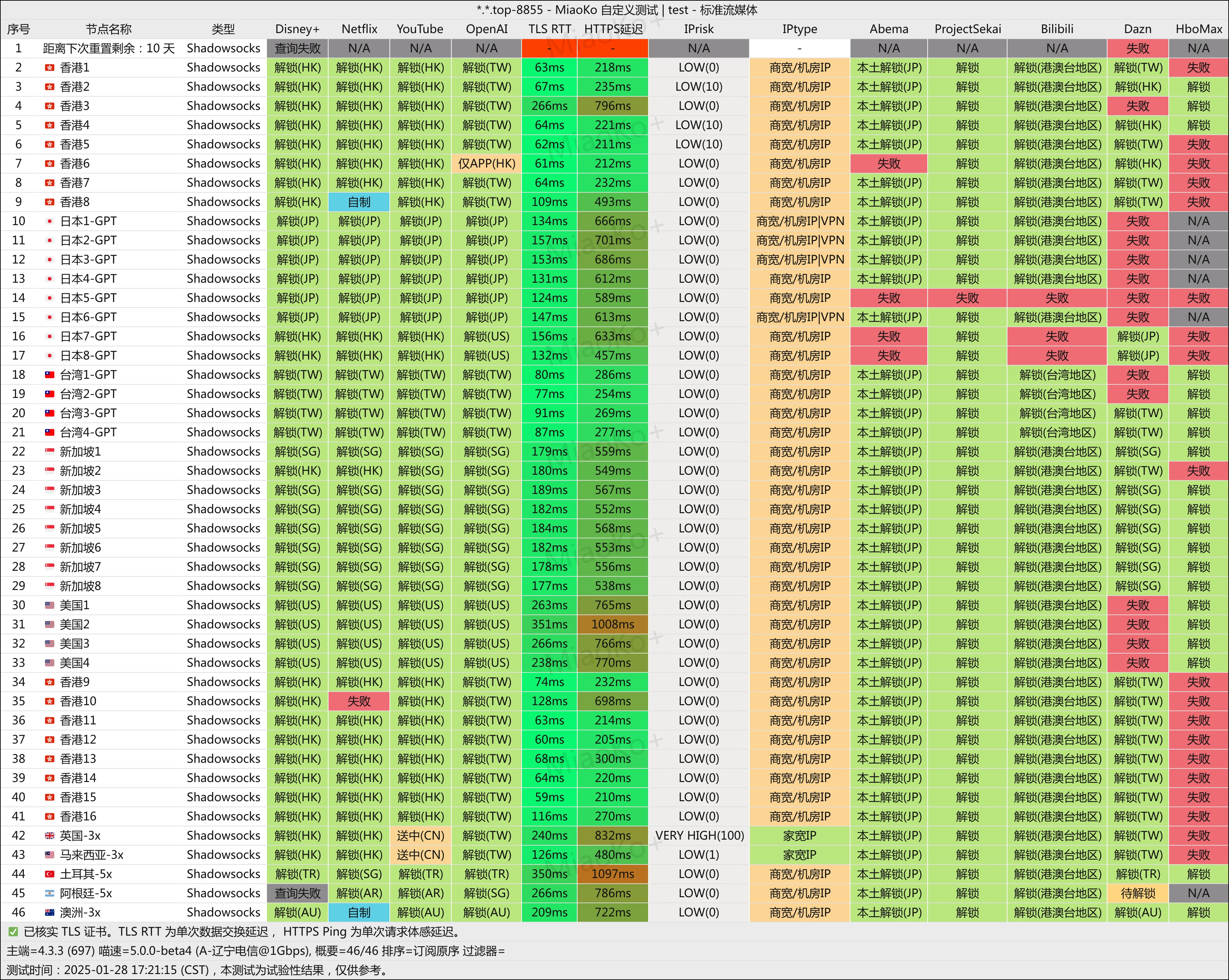Viewport: 1229px width, 980px height.
Task: Click the 待解锁 Dazn cell for 阿根廷-5x
Action: coord(1138,893)
